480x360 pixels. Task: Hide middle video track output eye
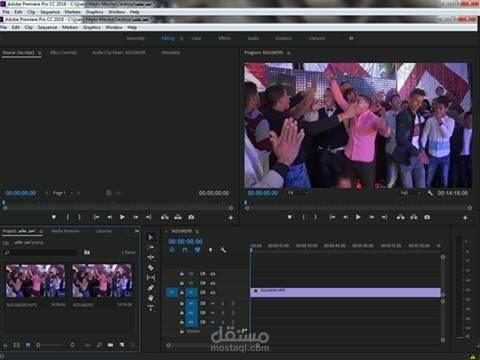213,283
